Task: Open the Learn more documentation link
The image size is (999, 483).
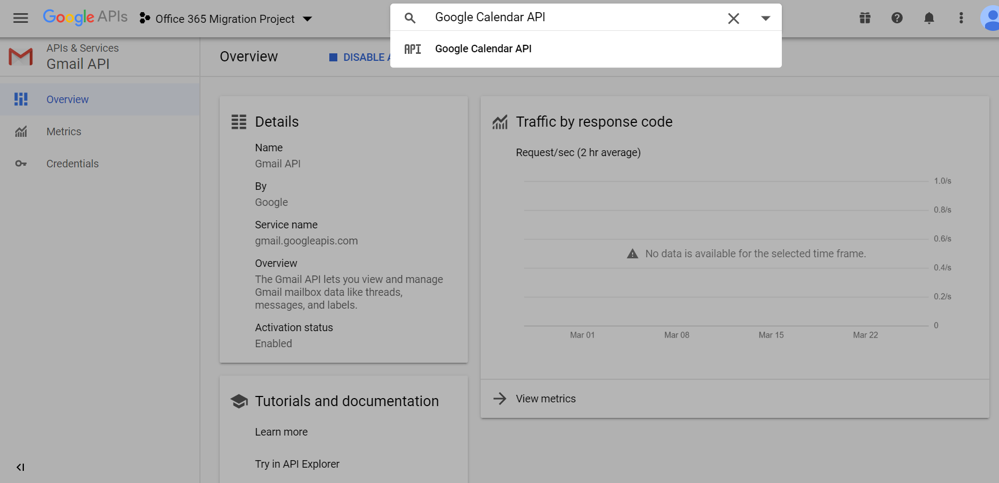Action: tap(281, 432)
